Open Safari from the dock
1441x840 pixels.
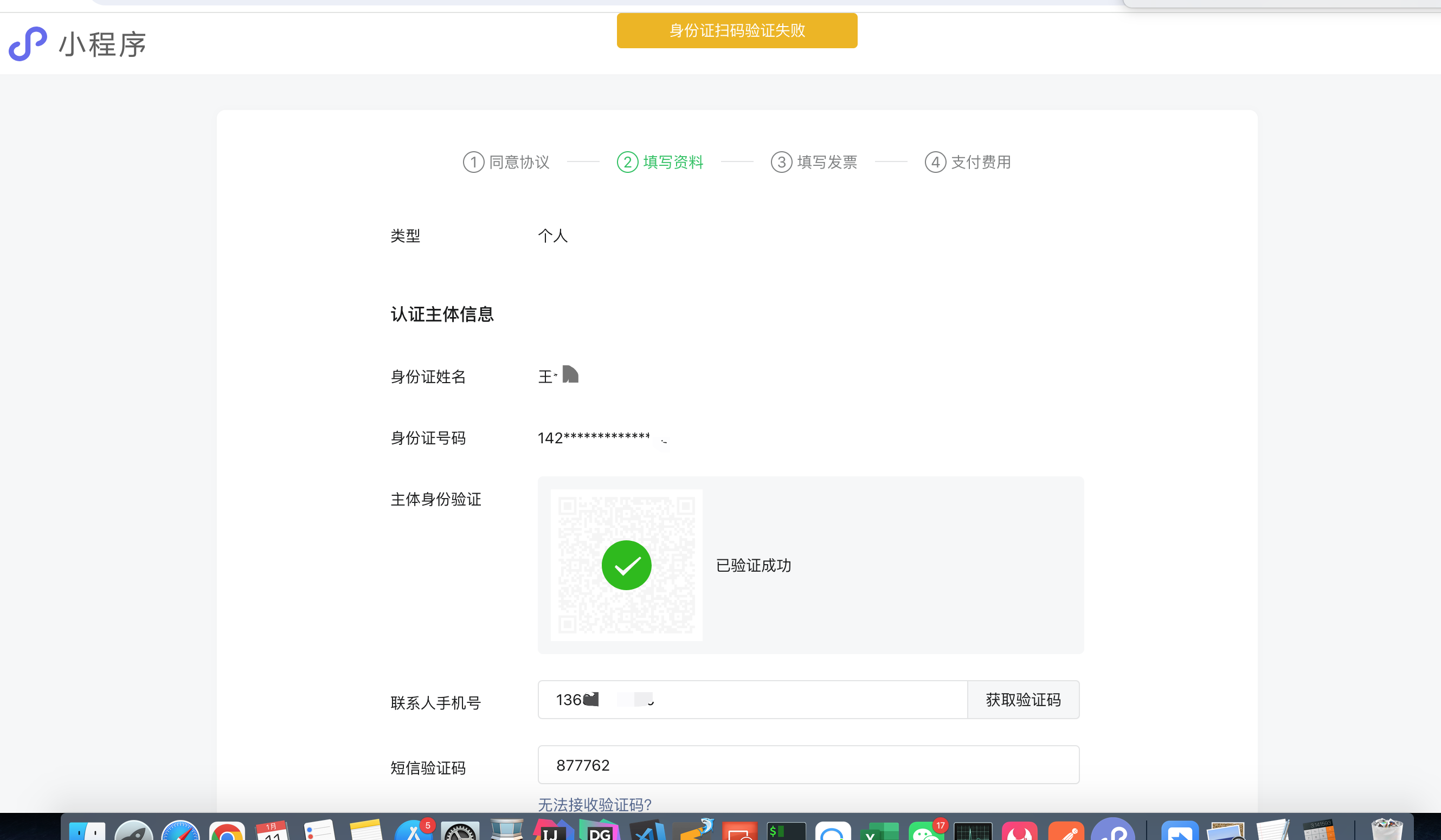pos(180,831)
